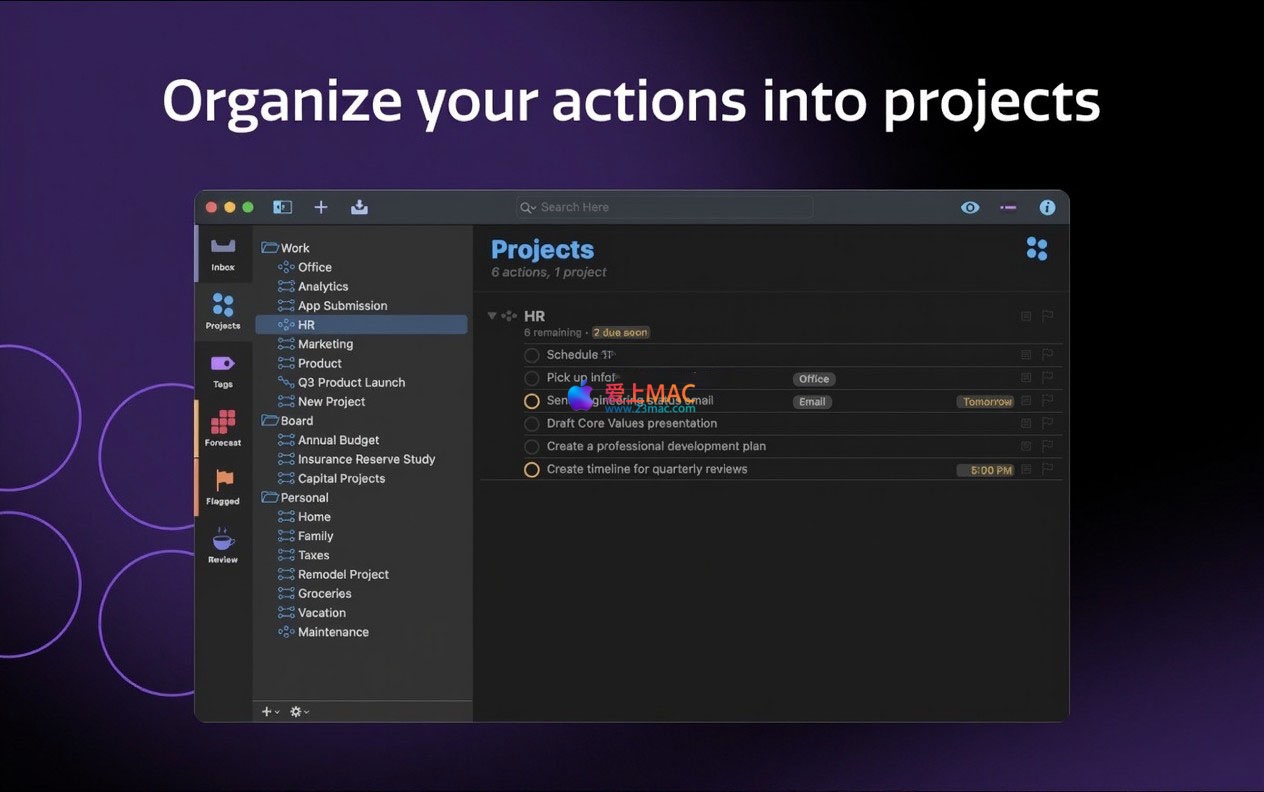Screen dimensions: 1264x792
Task: Complete Create timeline for quarterly reviews
Action: click(x=532, y=470)
